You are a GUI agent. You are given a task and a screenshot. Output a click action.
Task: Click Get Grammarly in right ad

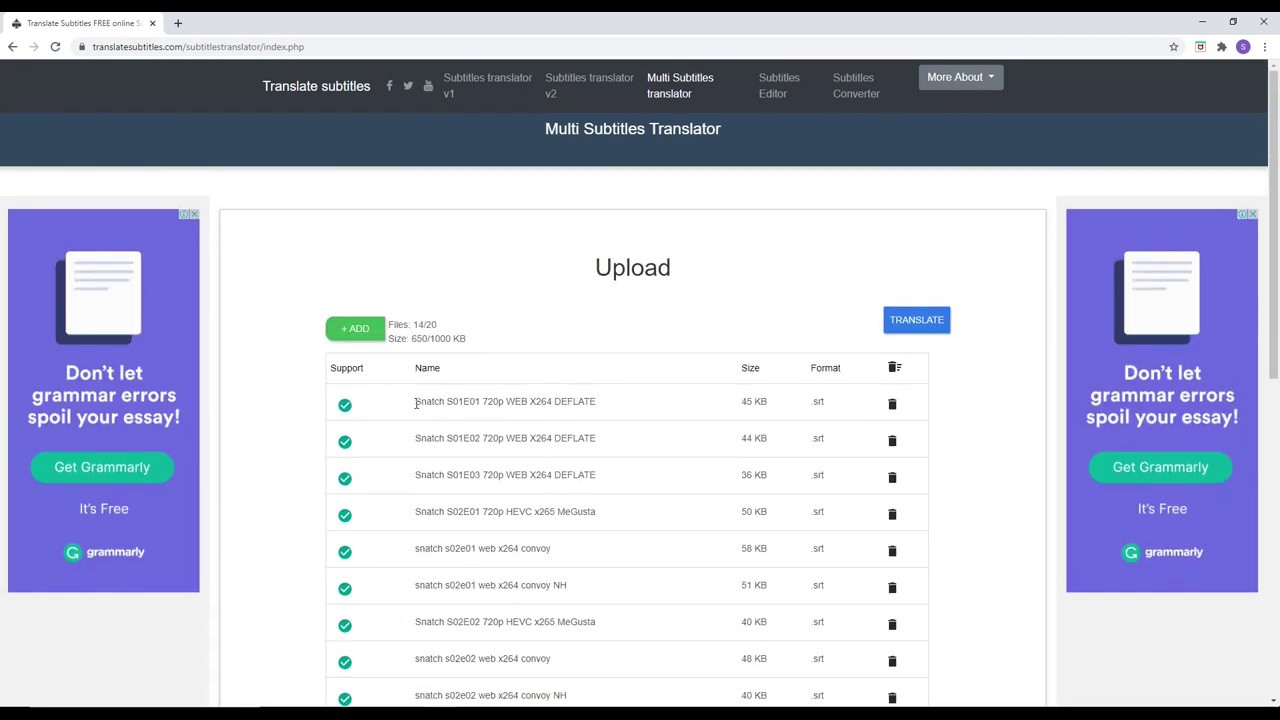1160,467
